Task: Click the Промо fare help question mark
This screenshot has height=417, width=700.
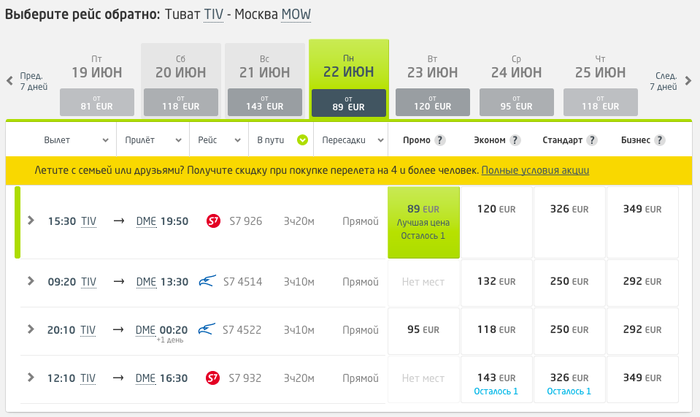Action: (440, 140)
